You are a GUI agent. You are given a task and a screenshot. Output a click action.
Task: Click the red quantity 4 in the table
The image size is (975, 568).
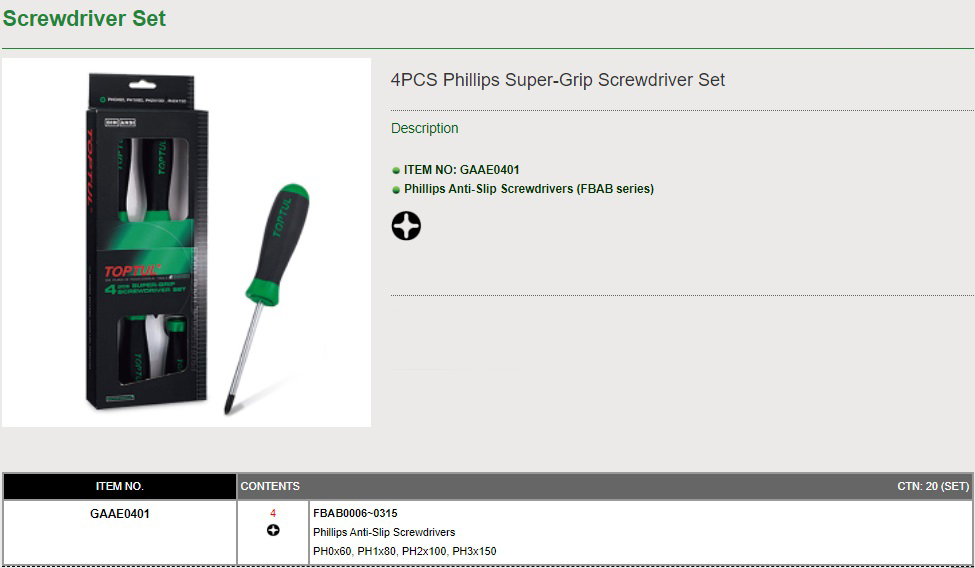(273, 513)
